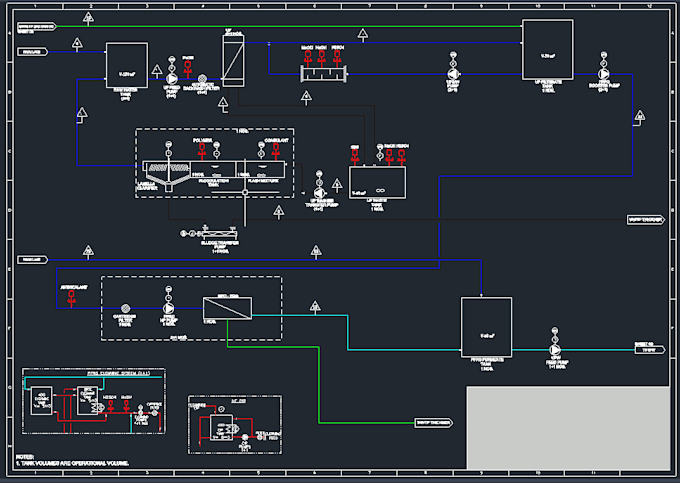
Task: Select the UF backwash pump symbol
Action: point(453,74)
